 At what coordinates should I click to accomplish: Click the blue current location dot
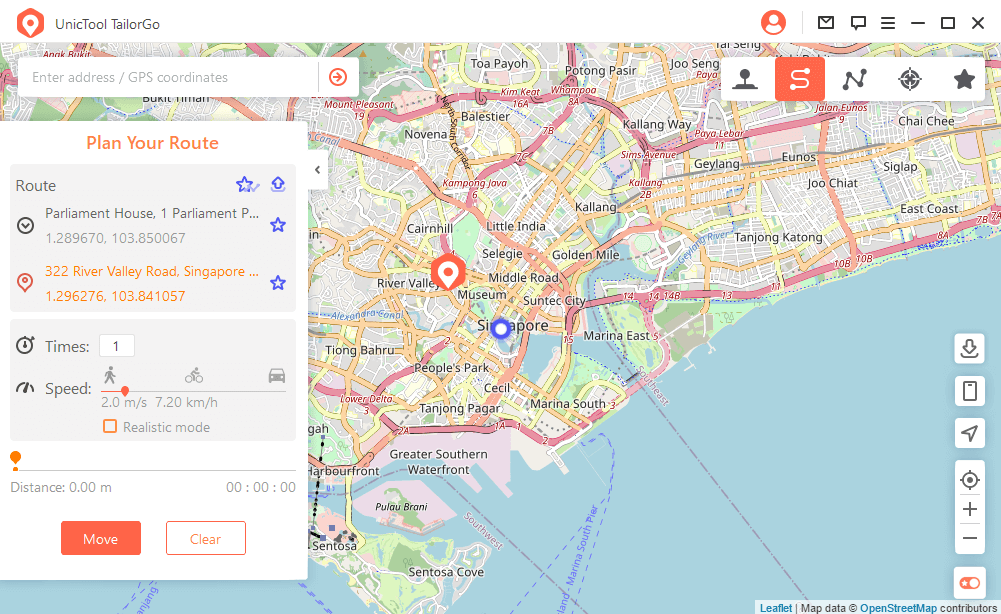click(x=501, y=329)
